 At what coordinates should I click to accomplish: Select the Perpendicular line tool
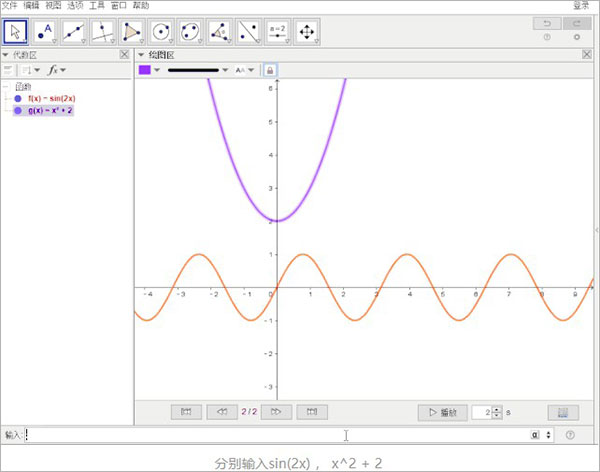point(103,30)
